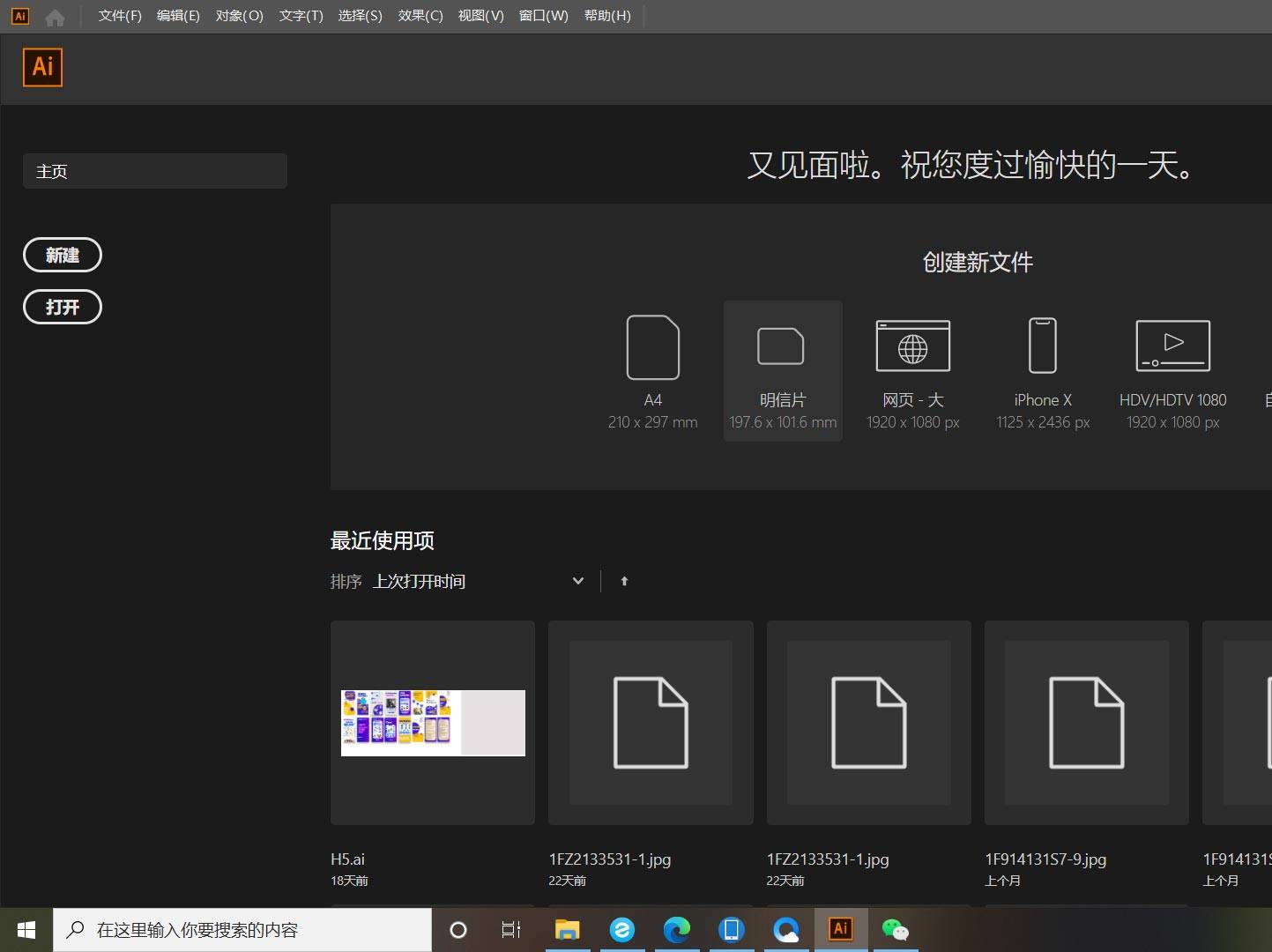Viewport: 1272px width, 952px height.
Task: Pick the iPhone X preset icon
Action: tap(1043, 346)
